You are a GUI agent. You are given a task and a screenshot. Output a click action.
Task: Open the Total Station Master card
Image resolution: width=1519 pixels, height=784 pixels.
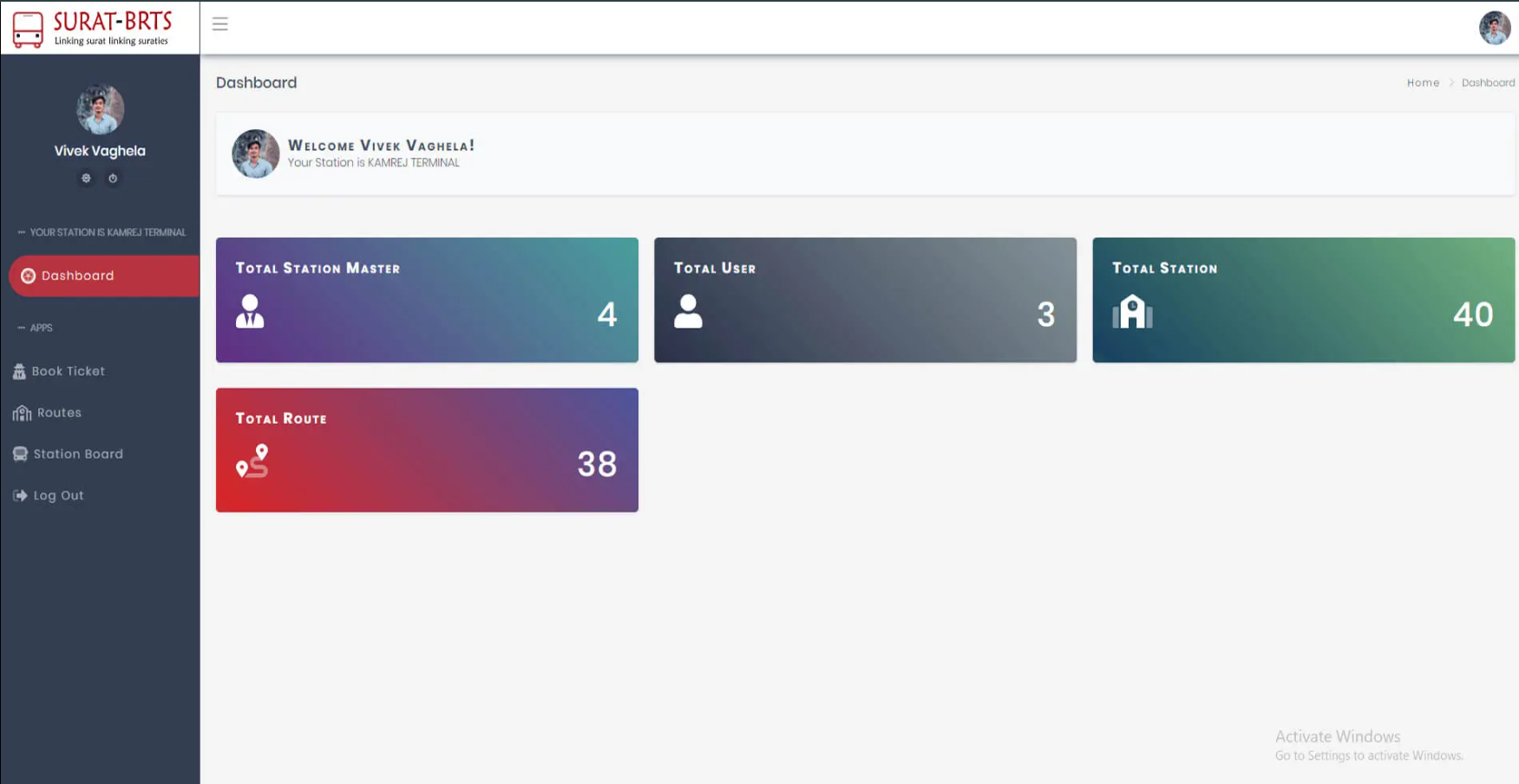[x=427, y=299]
